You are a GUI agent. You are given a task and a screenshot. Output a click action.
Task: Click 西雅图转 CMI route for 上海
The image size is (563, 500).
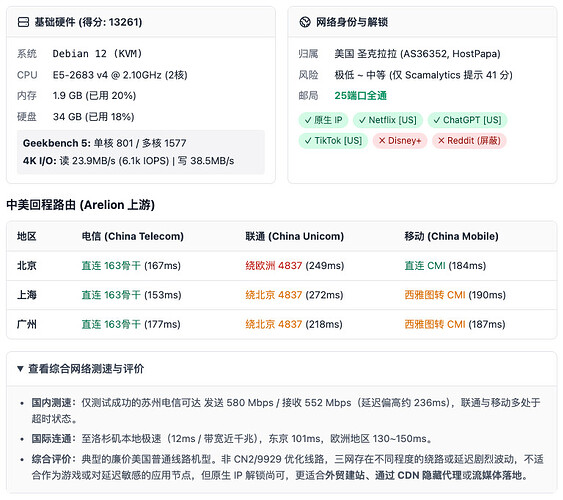pos(435,295)
